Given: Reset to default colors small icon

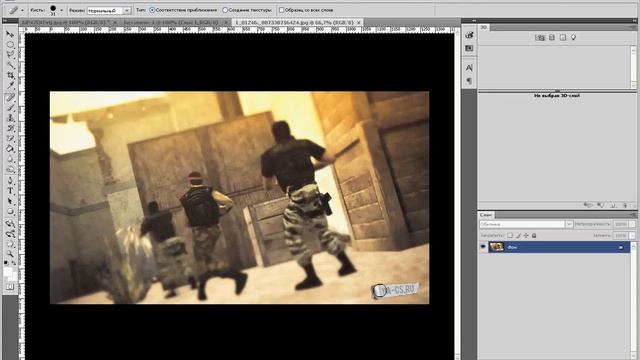Looking at the screenshot, I should (6, 263).
